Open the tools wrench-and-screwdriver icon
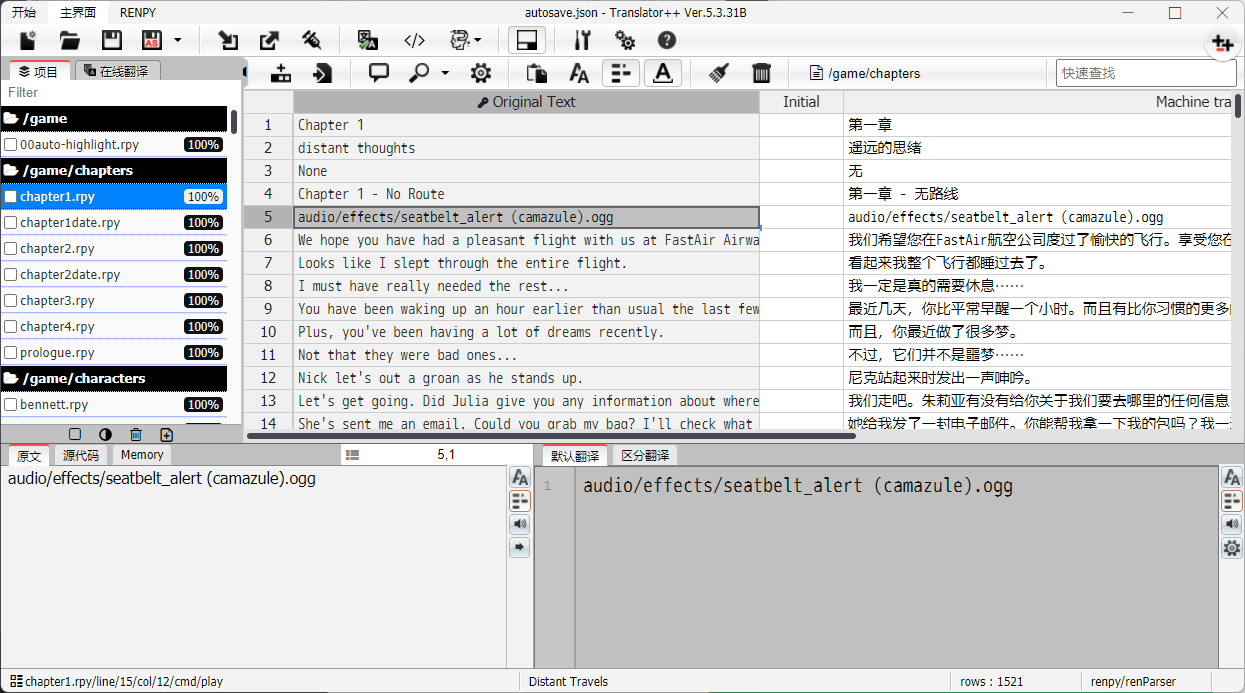The image size is (1245, 693). coord(583,40)
